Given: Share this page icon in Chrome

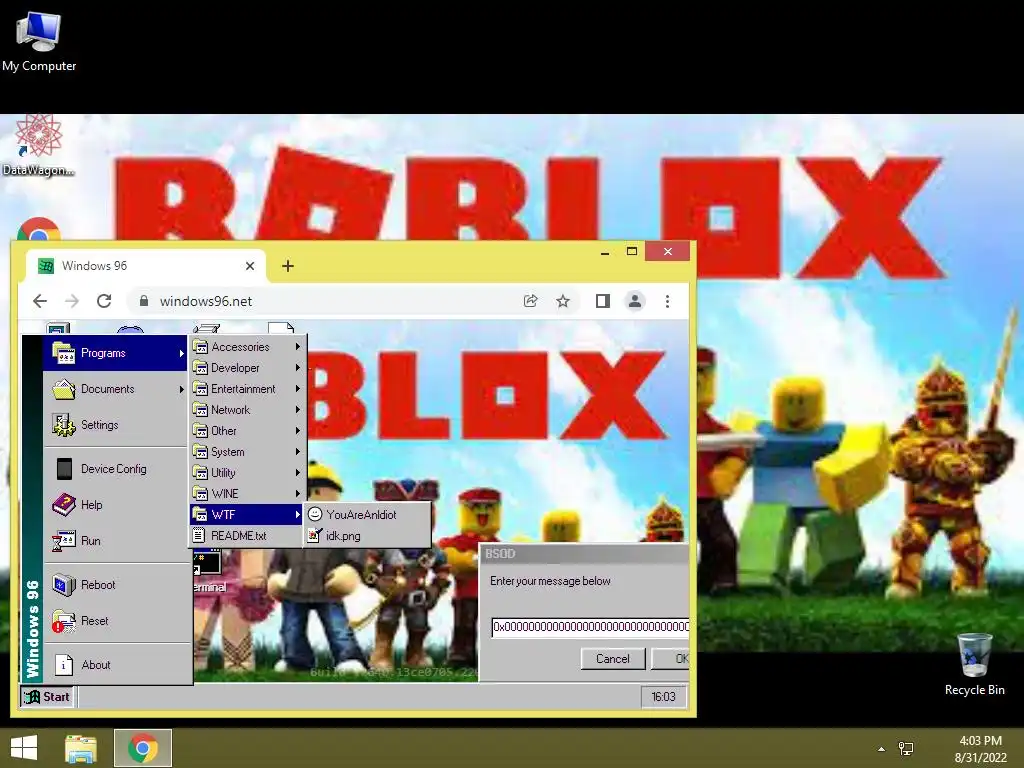Looking at the screenshot, I should pos(530,301).
